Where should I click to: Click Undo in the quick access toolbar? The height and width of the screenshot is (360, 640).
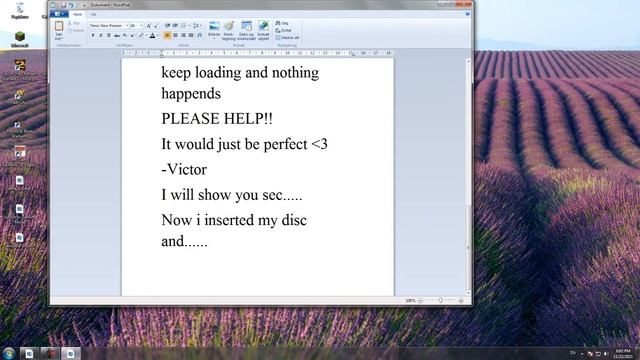coord(71,5)
